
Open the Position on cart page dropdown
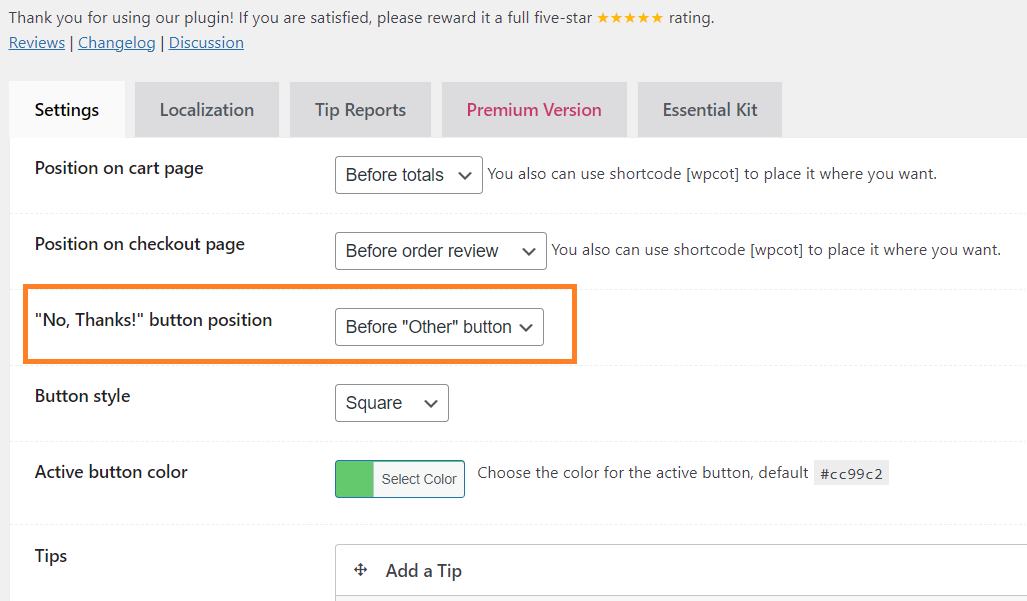coord(409,175)
